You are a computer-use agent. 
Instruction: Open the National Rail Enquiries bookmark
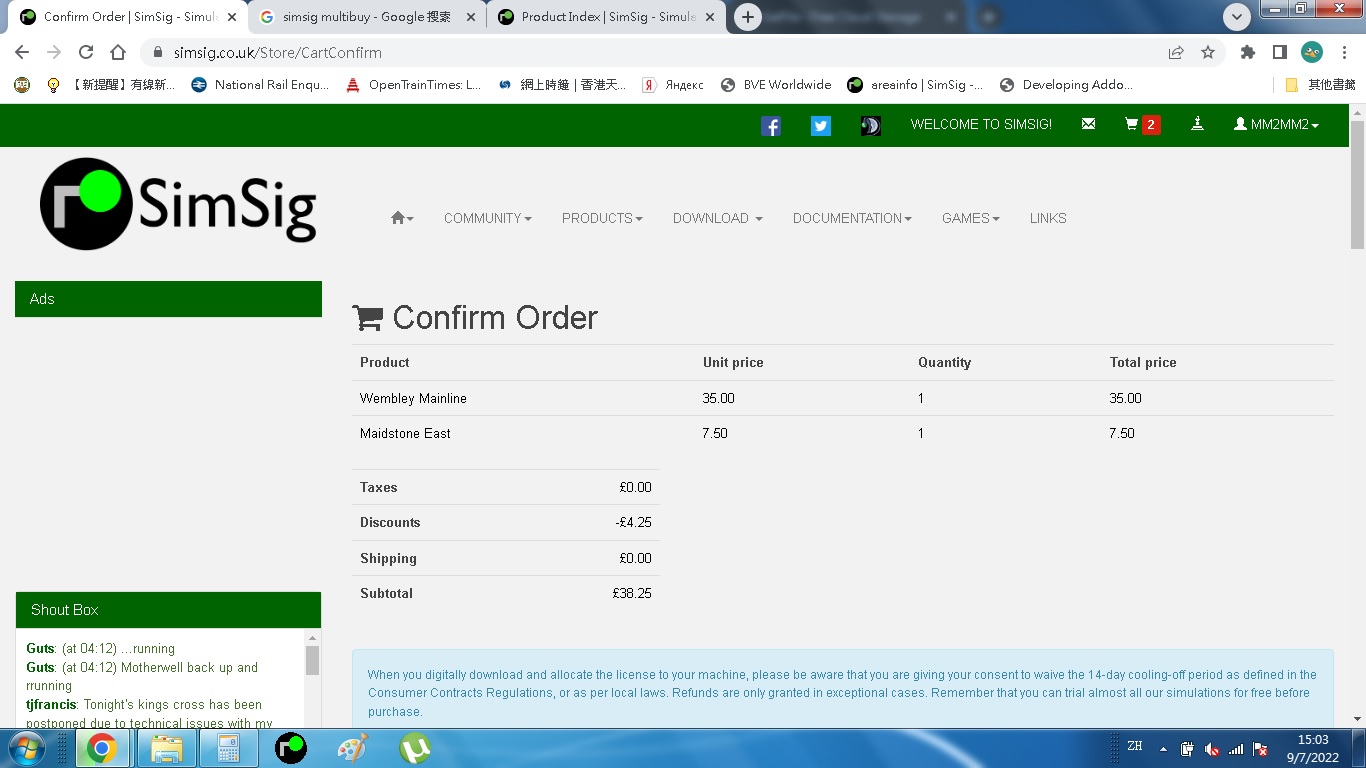tap(260, 85)
